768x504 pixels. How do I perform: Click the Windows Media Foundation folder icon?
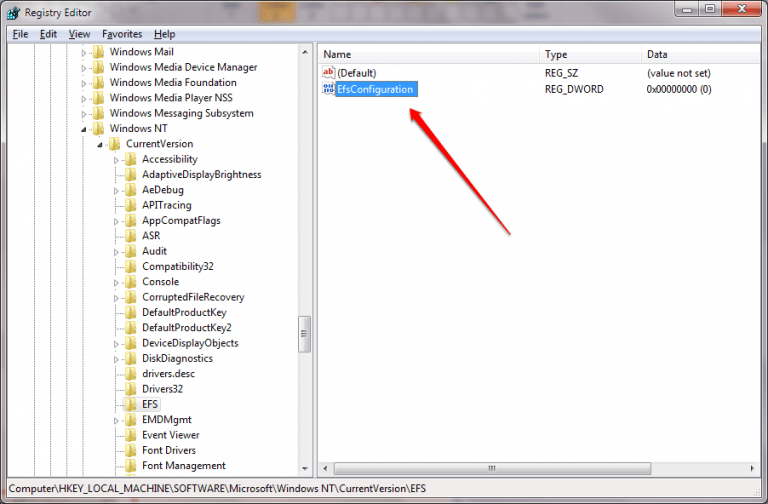pyautogui.click(x=98, y=82)
